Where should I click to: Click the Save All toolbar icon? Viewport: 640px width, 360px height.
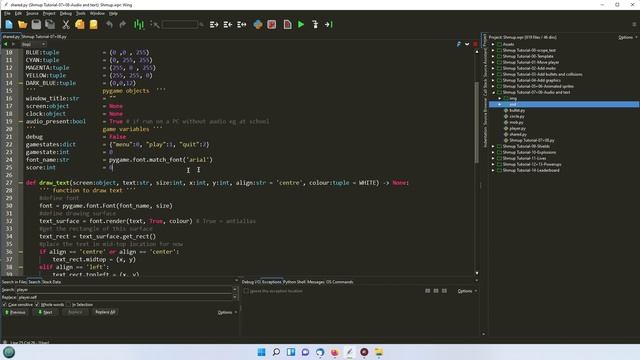(50, 24)
